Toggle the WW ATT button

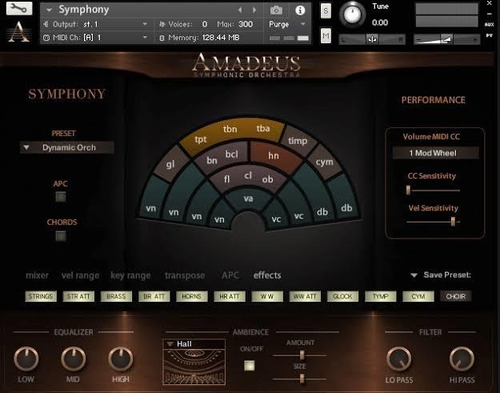tap(305, 296)
